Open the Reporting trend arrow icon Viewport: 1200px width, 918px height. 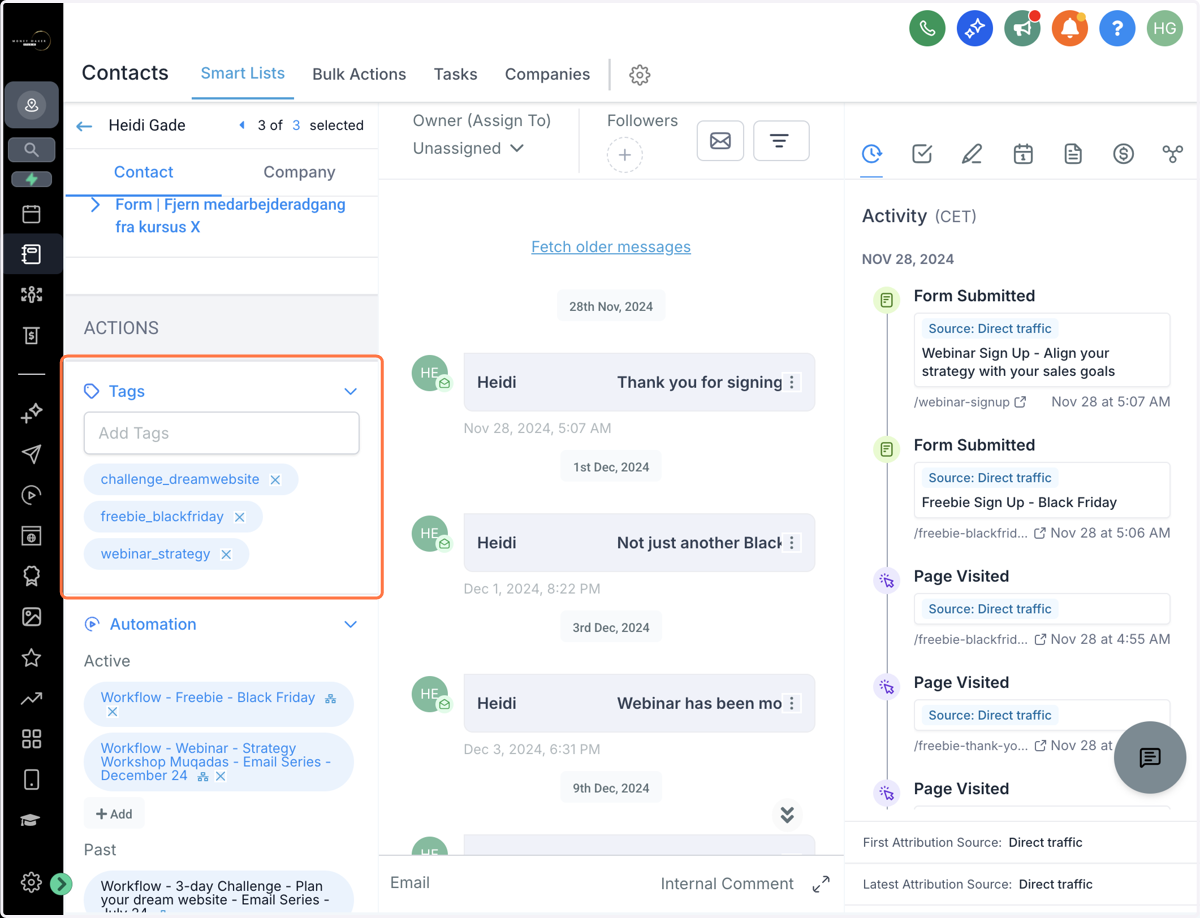[x=32, y=698]
